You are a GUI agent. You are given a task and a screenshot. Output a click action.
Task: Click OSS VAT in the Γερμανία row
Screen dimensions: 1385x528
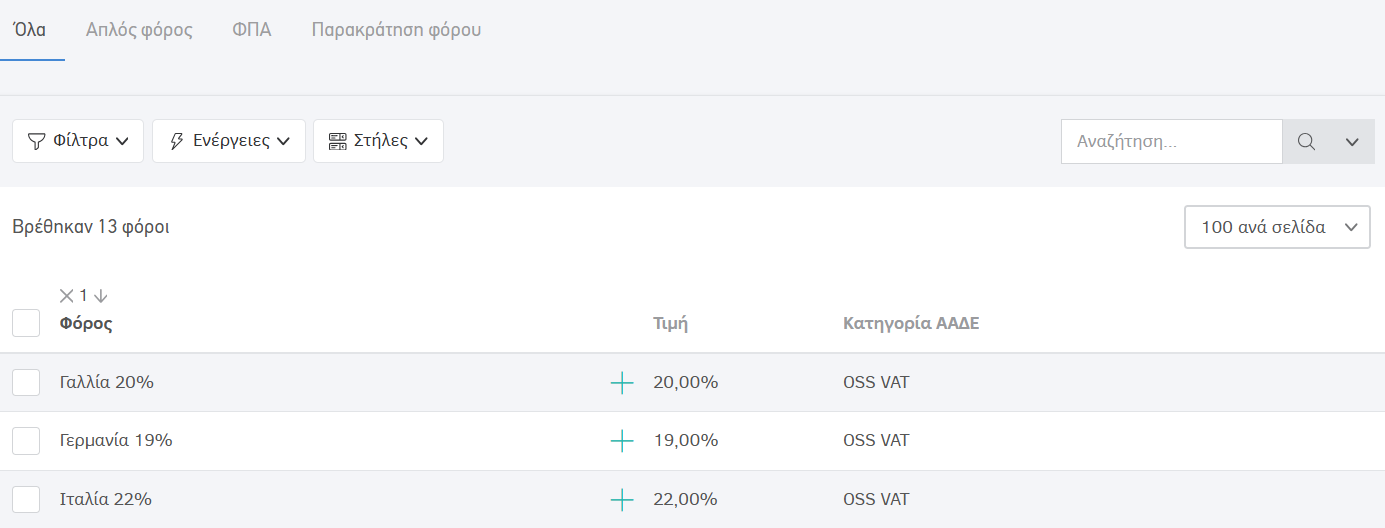pos(876,440)
